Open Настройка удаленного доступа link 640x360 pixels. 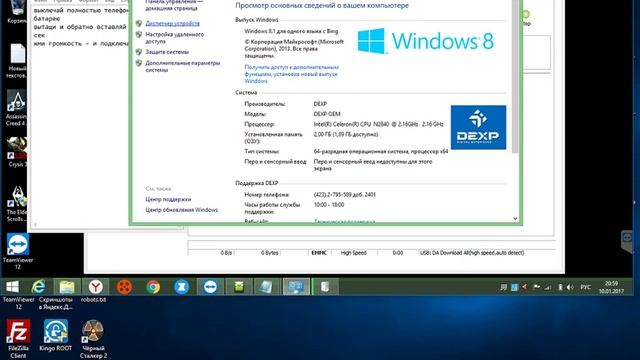pos(174,38)
